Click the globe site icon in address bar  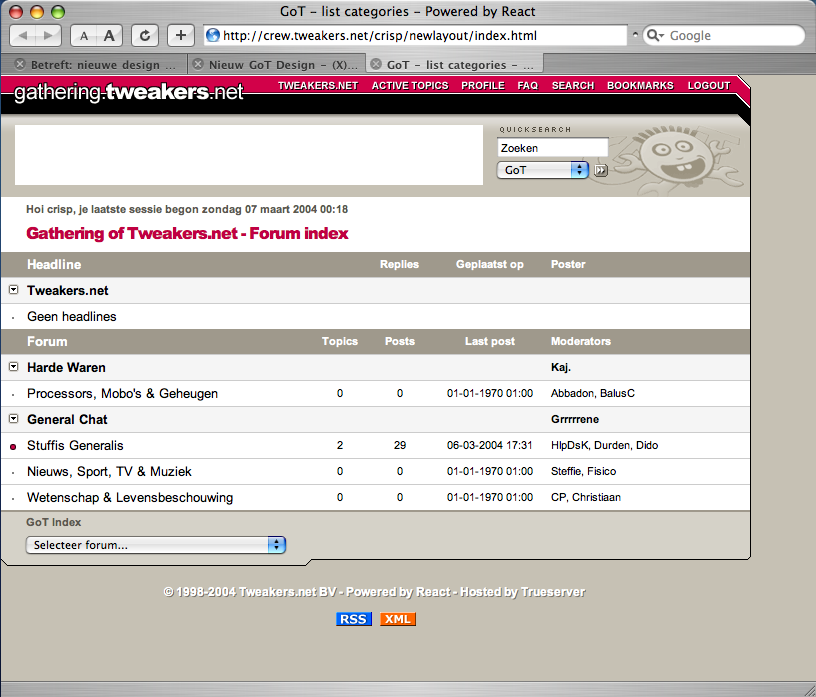(213, 35)
